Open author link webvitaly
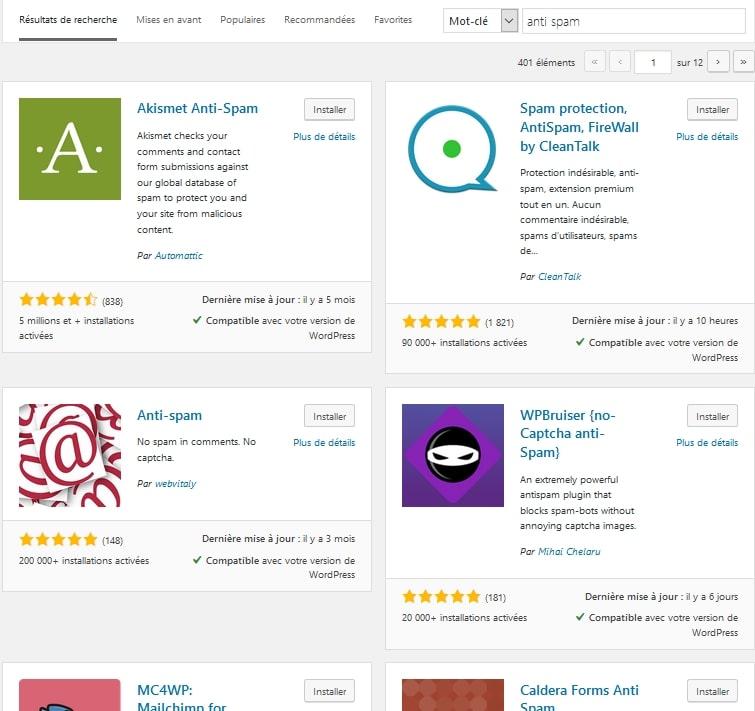 click(175, 483)
